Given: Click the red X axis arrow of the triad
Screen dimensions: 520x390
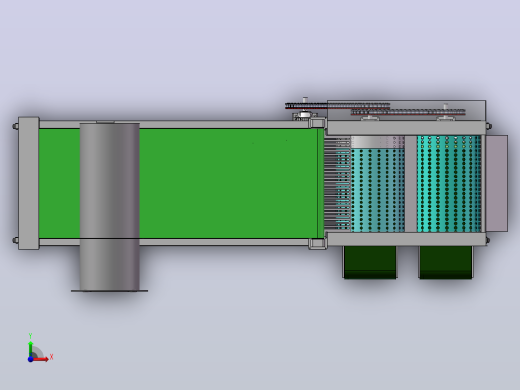Looking at the screenshot, I should [41, 359].
